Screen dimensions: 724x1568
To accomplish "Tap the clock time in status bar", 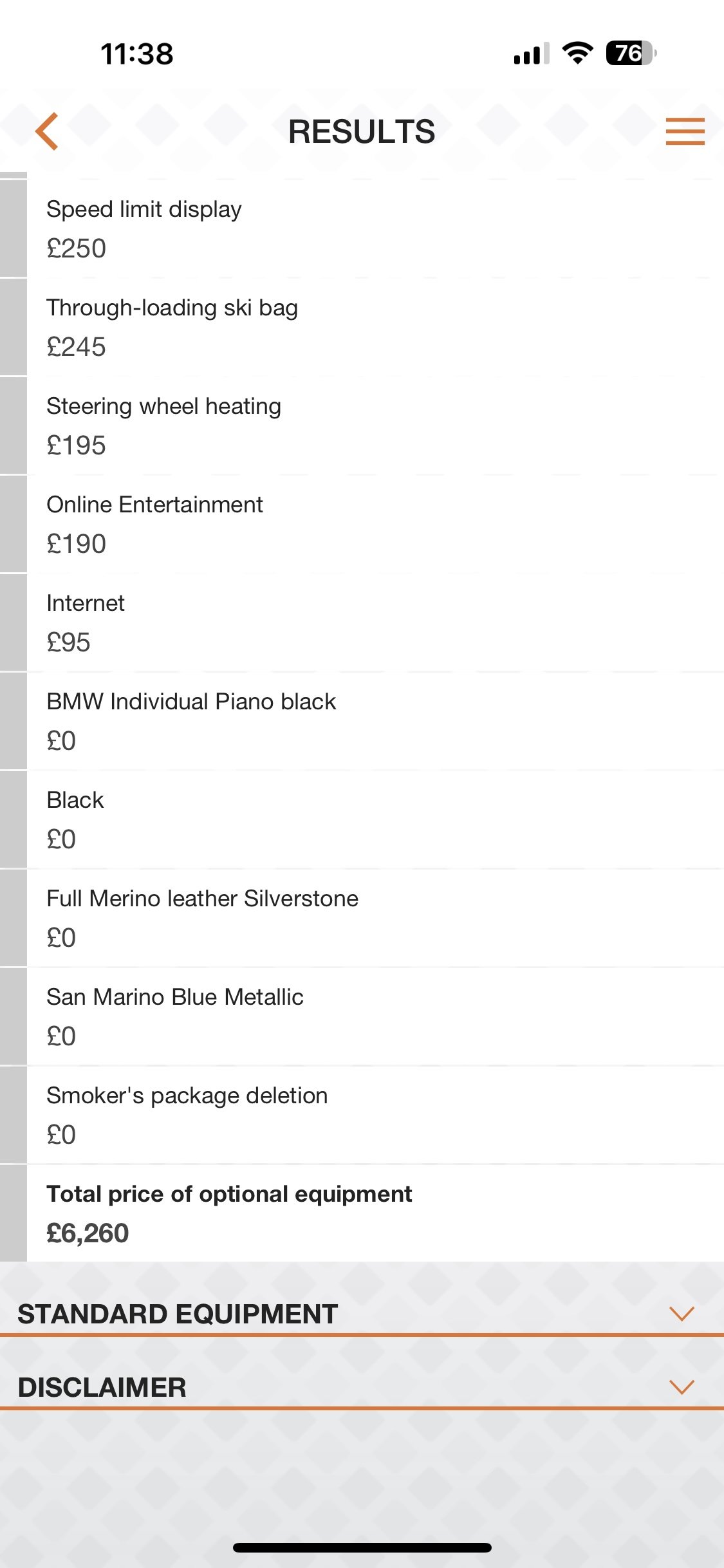I will pyautogui.click(x=137, y=53).
